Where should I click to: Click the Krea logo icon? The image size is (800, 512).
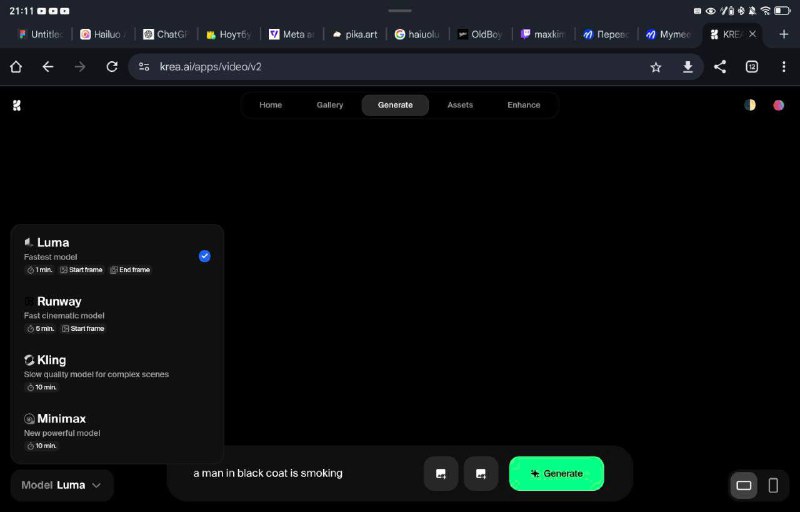pos(17,105)
